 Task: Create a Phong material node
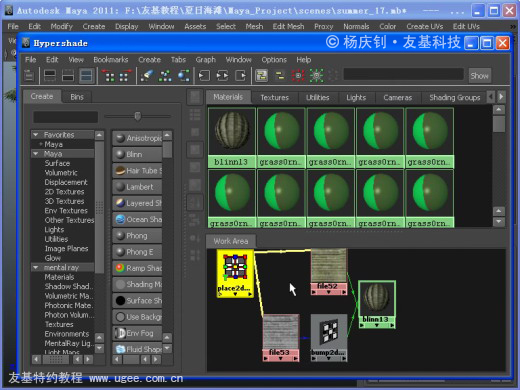(137, 236)
